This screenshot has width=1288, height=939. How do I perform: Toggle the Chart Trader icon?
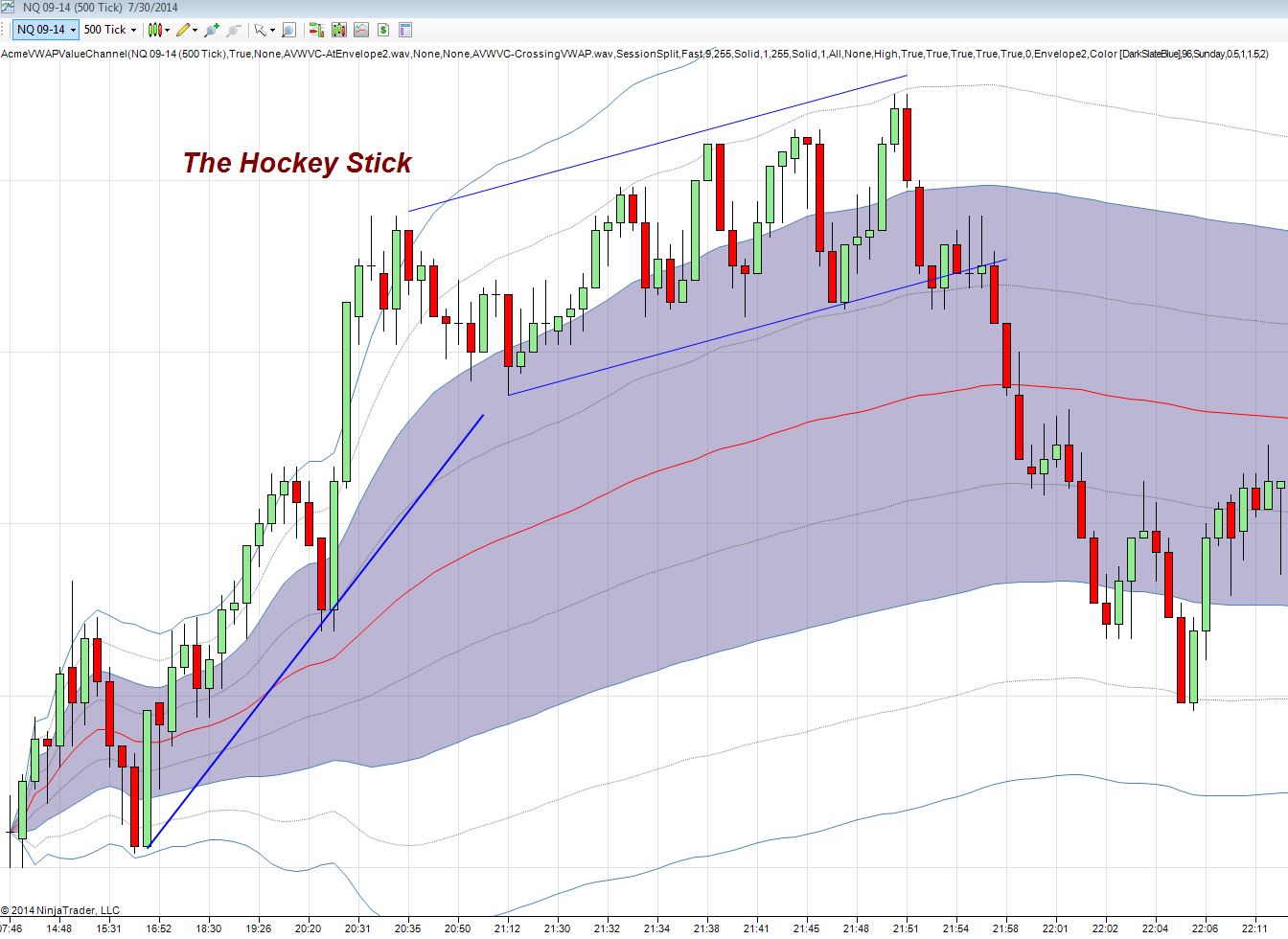[316, 30]
